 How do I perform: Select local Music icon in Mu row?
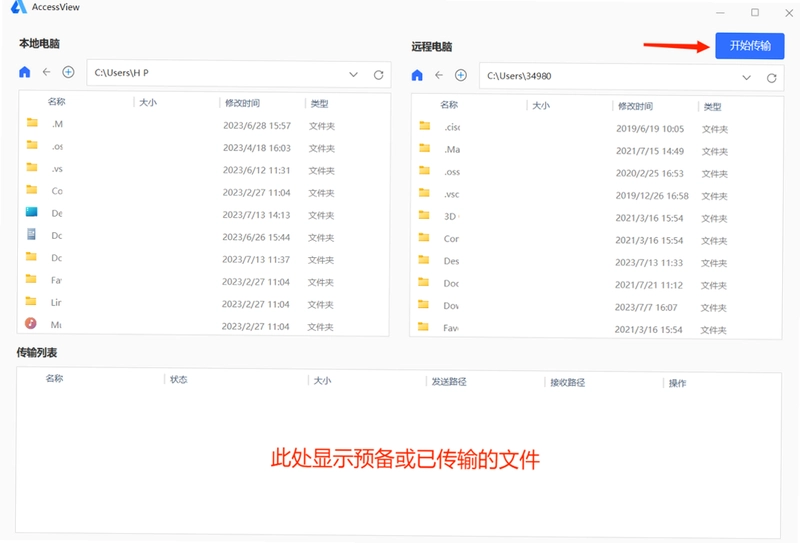[x=31, y=323]
